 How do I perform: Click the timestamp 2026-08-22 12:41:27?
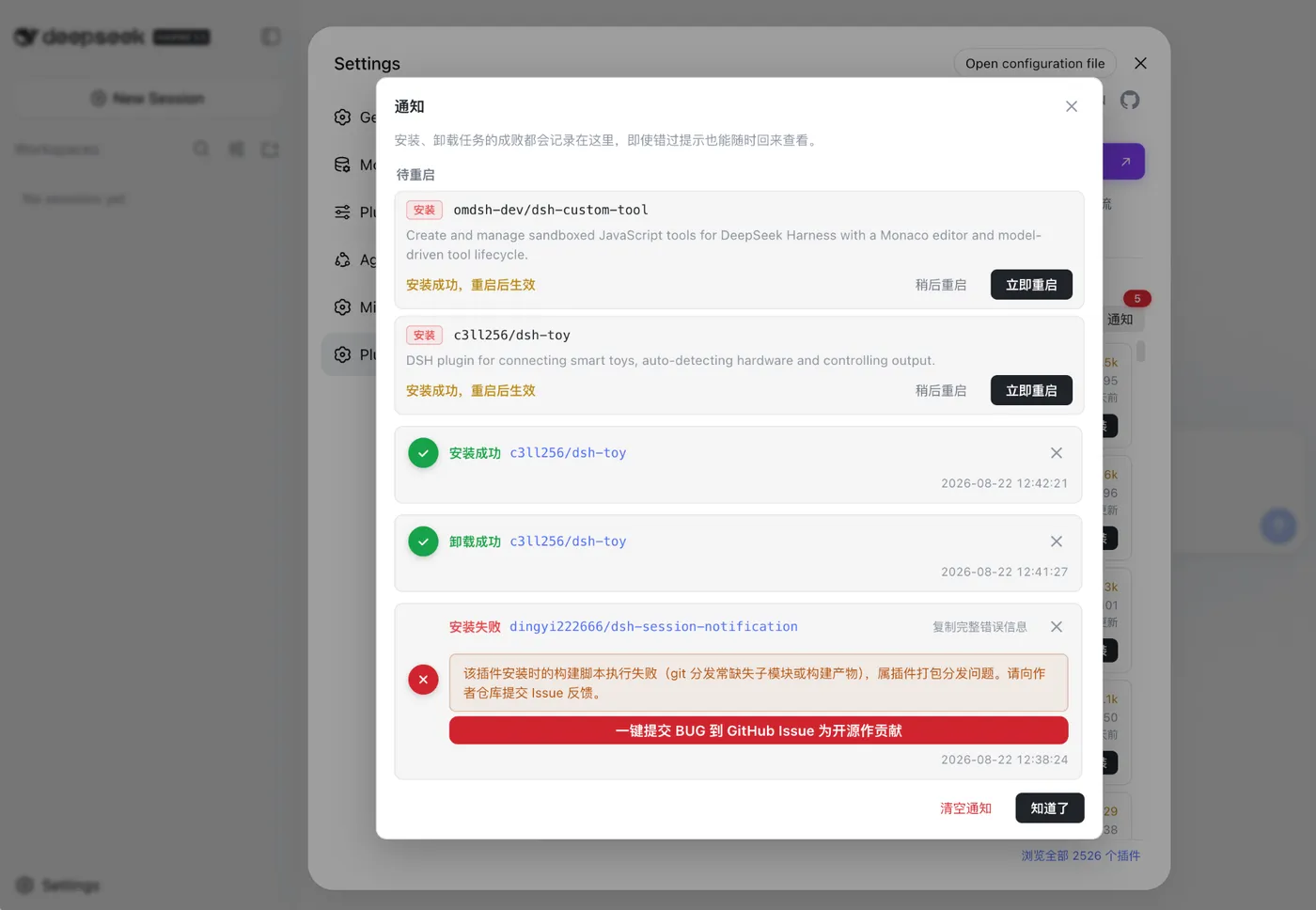tap(1004, 572)
